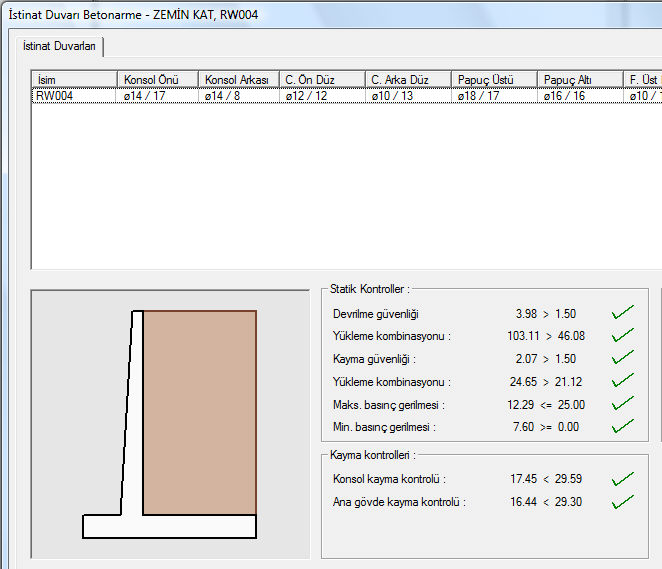This screenshot has width=662, height=569.
Task: Click the Maks. basınç gerilmesi label
Action: (x=389, y=405)
